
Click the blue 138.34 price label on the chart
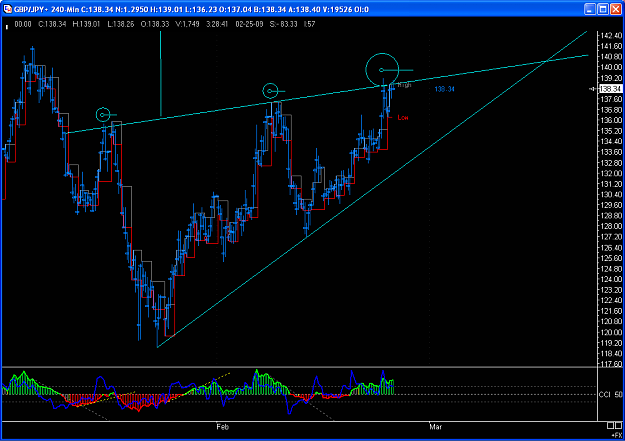coord(444,89)
